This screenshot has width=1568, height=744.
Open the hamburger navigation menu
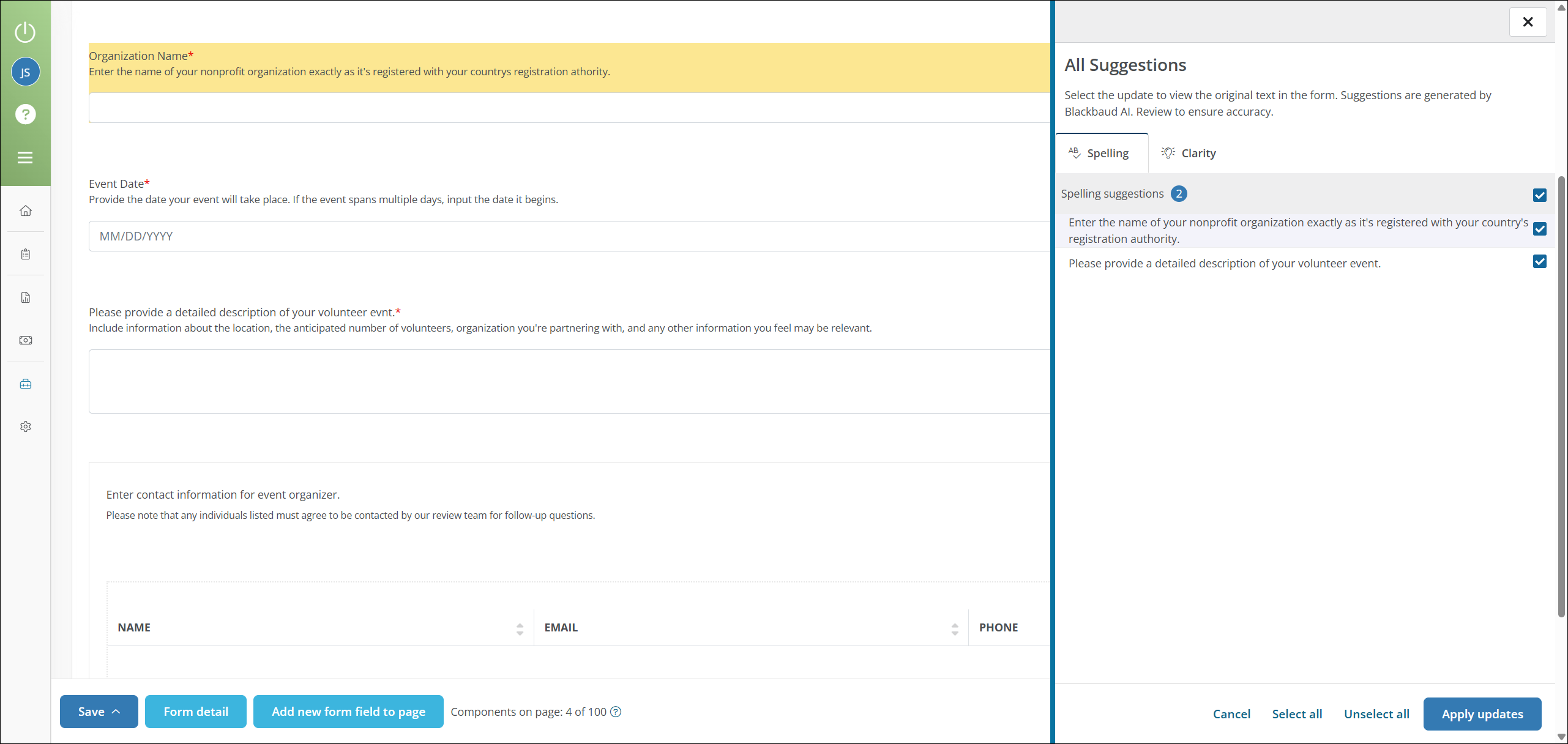pyautogui.click(x=25, y=158)
